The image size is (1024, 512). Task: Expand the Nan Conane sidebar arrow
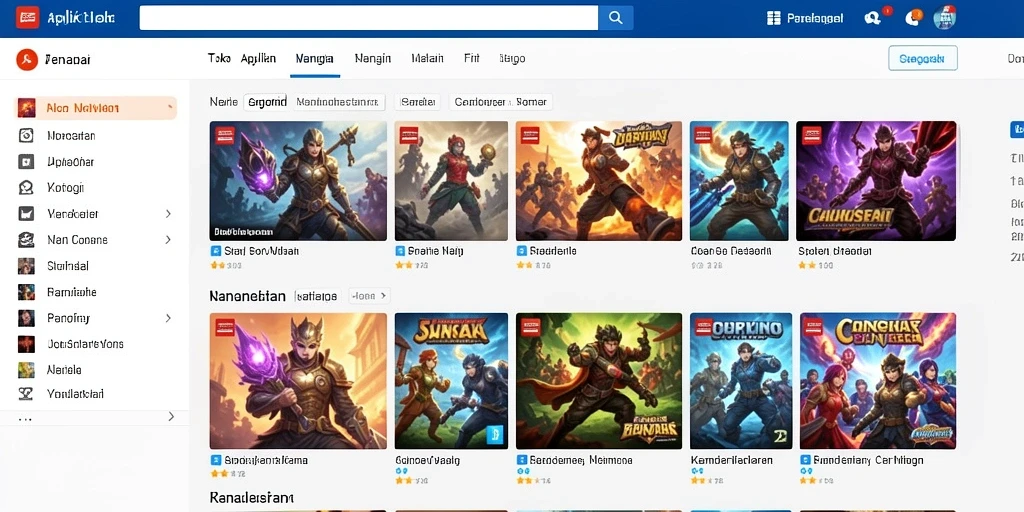click(x=168, y=240)
